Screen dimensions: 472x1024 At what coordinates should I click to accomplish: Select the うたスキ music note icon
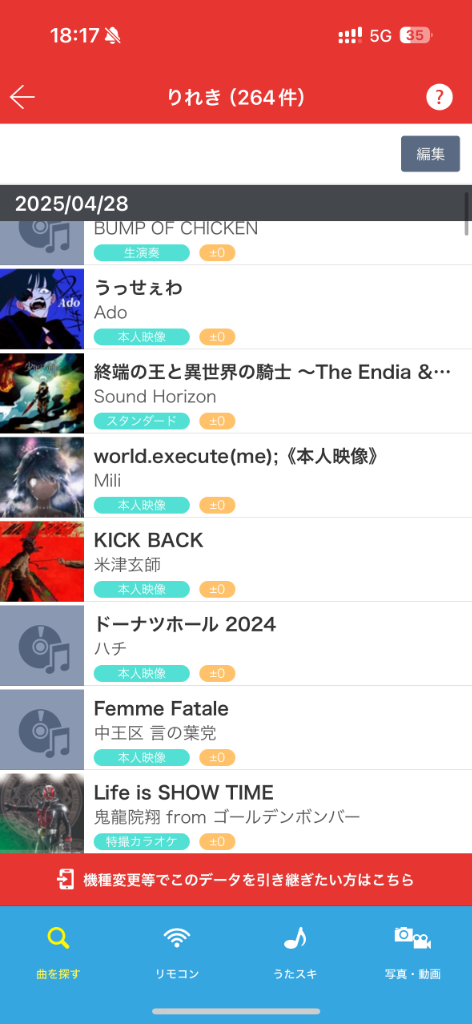pyautogui.click(x=295, y=938)
